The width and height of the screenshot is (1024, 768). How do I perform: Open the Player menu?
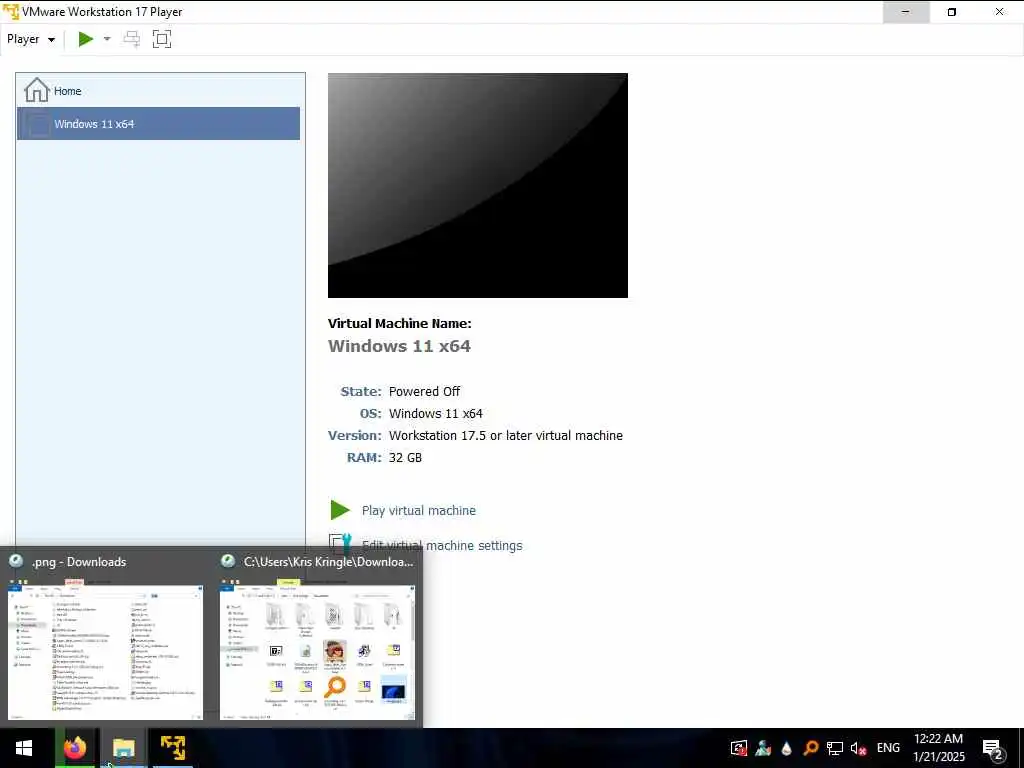[30, 39]
